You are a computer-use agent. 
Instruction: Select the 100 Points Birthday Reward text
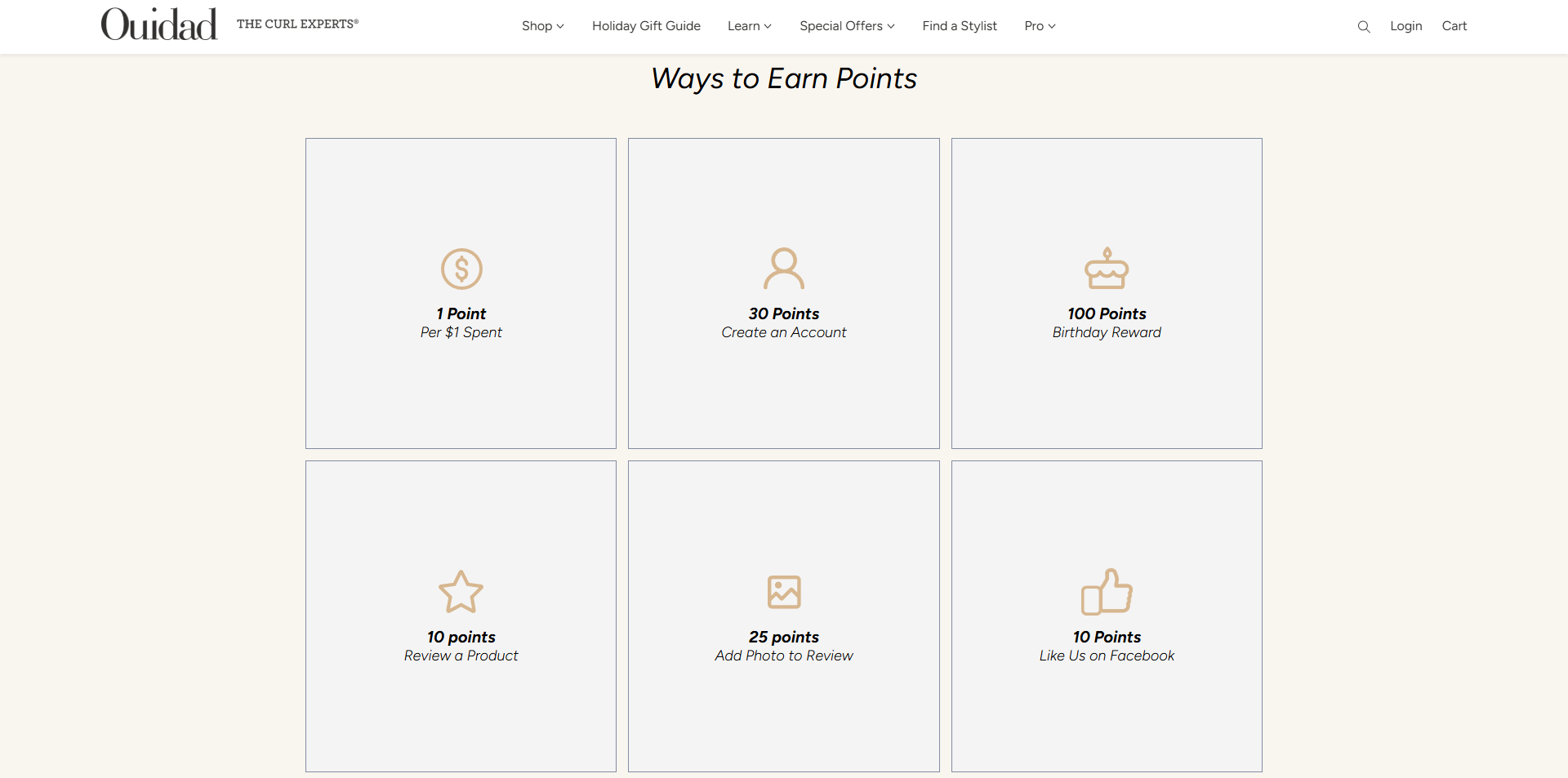1107,322
